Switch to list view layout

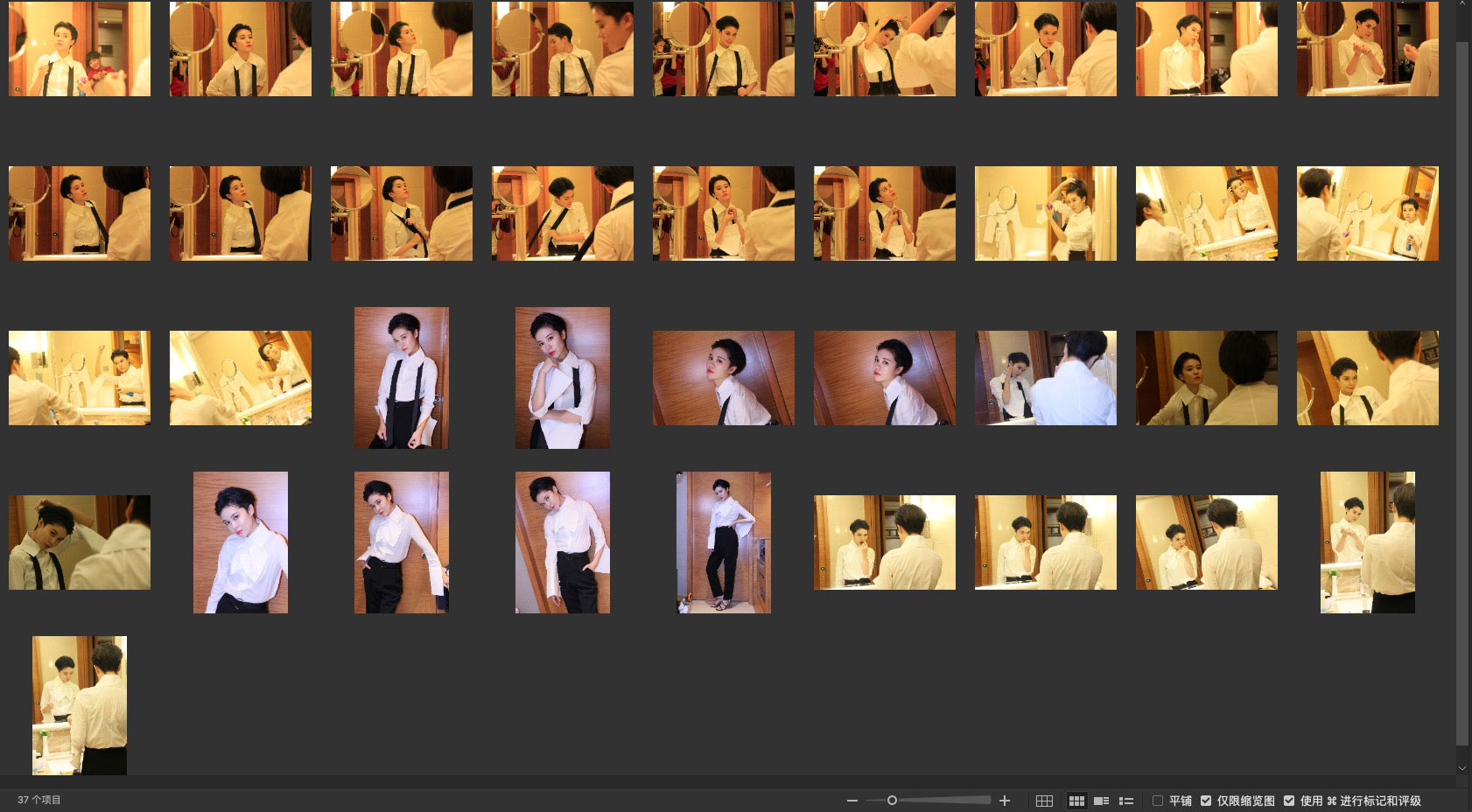click(x=1126, y=801)
